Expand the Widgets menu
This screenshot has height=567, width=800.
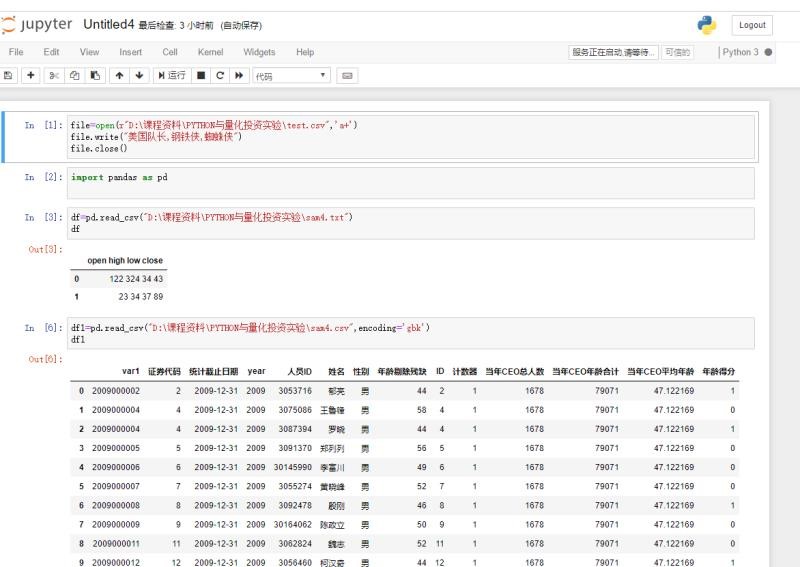coord(259,52)
